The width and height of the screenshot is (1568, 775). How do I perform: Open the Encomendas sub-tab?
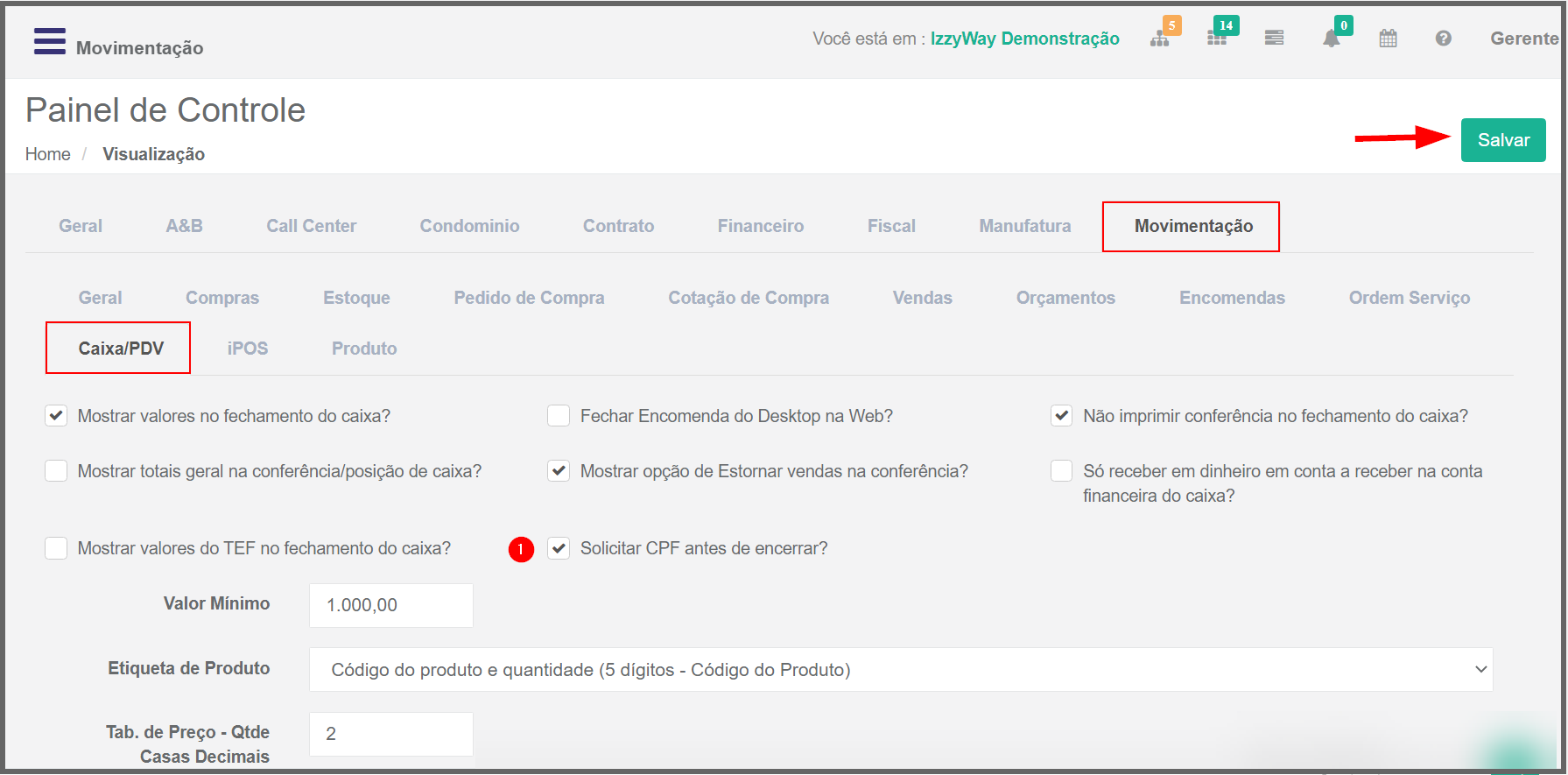point(1232,298)
